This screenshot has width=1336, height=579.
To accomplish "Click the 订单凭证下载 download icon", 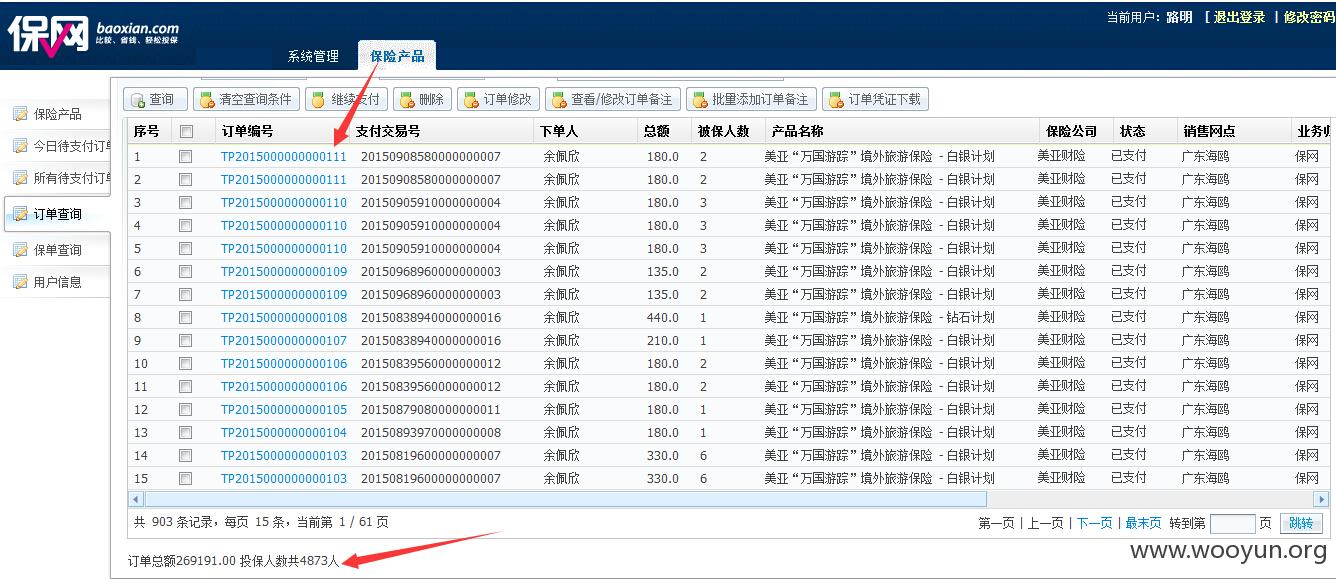I will (836, 100).
